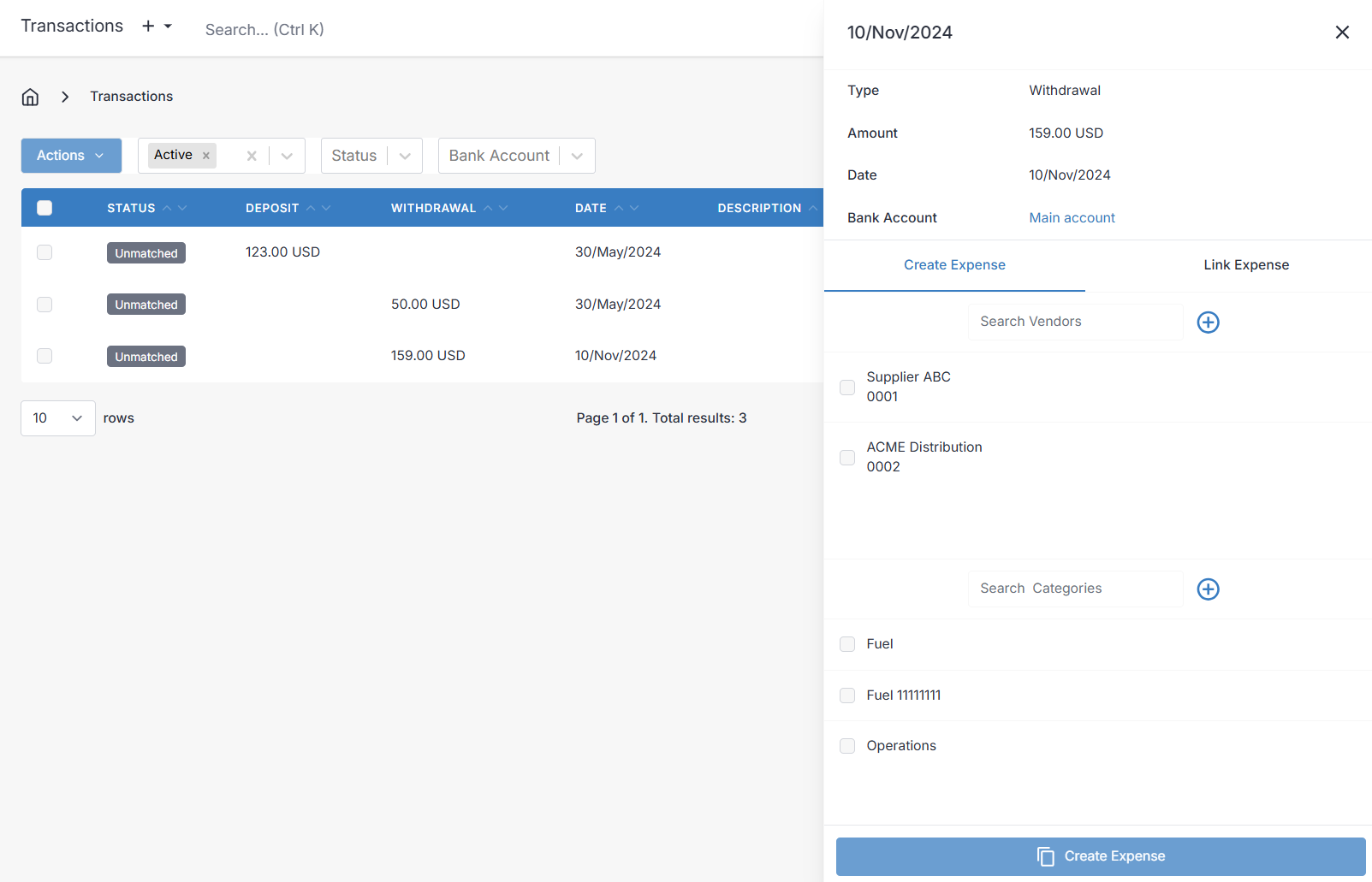Open the rows-per-page dropdown
The height and width of the screenshot is (882, 1372).
click(x=58, y=418)
